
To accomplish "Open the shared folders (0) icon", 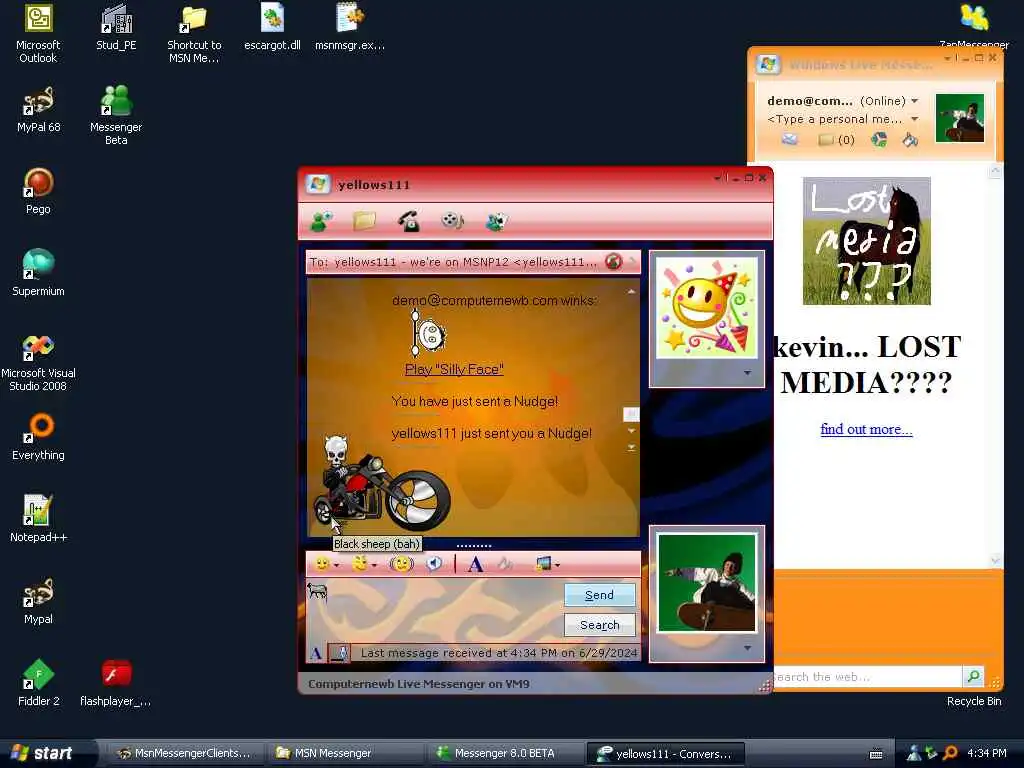I will [x=837, y=140].
